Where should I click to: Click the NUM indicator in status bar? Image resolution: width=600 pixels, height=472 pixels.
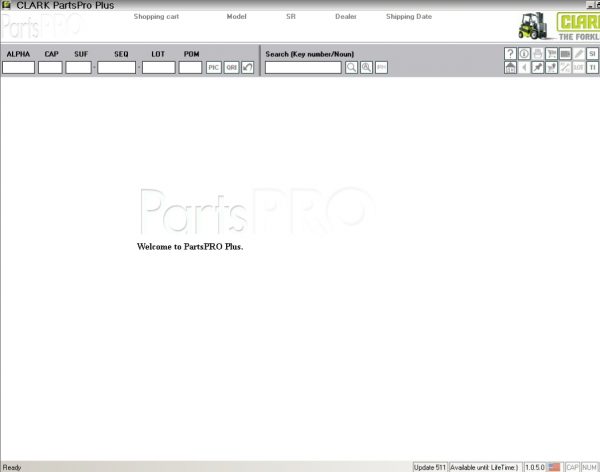coord(589,467)
